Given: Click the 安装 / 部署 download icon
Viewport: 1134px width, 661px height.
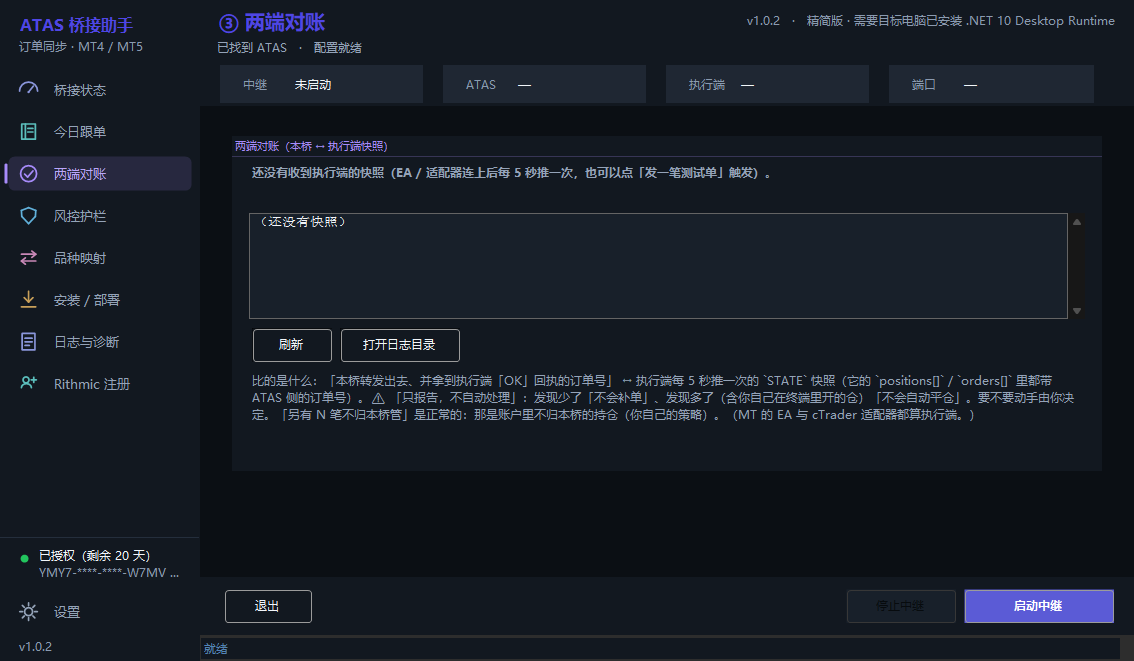Looking at the screenshot, I should 28,299.
